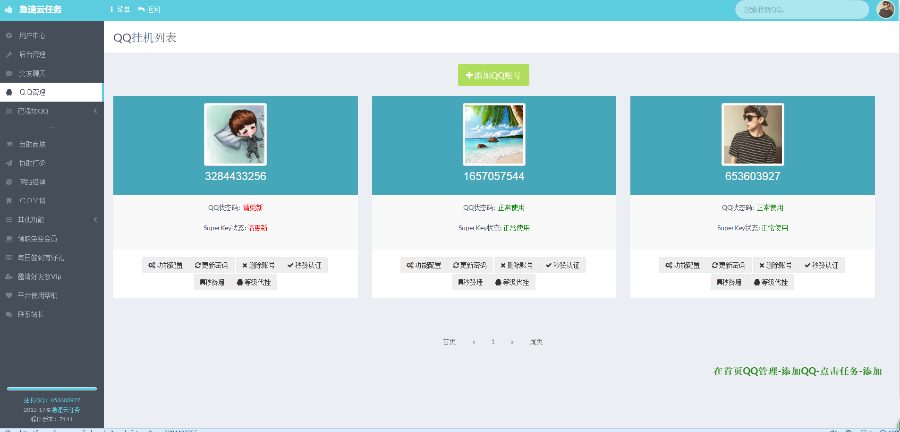Open 用户中心 gear item in sidebar

click(x=52, y=36)
